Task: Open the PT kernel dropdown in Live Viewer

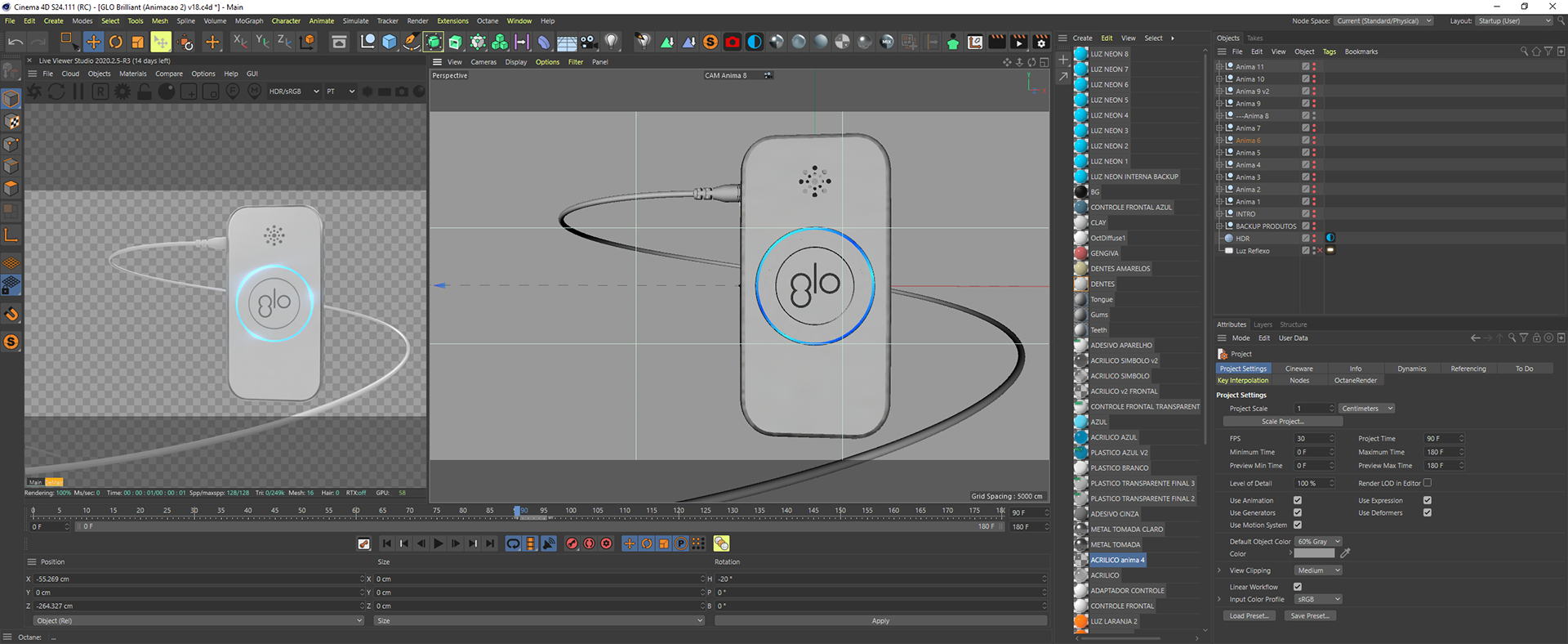Action: tap(341, 92)
